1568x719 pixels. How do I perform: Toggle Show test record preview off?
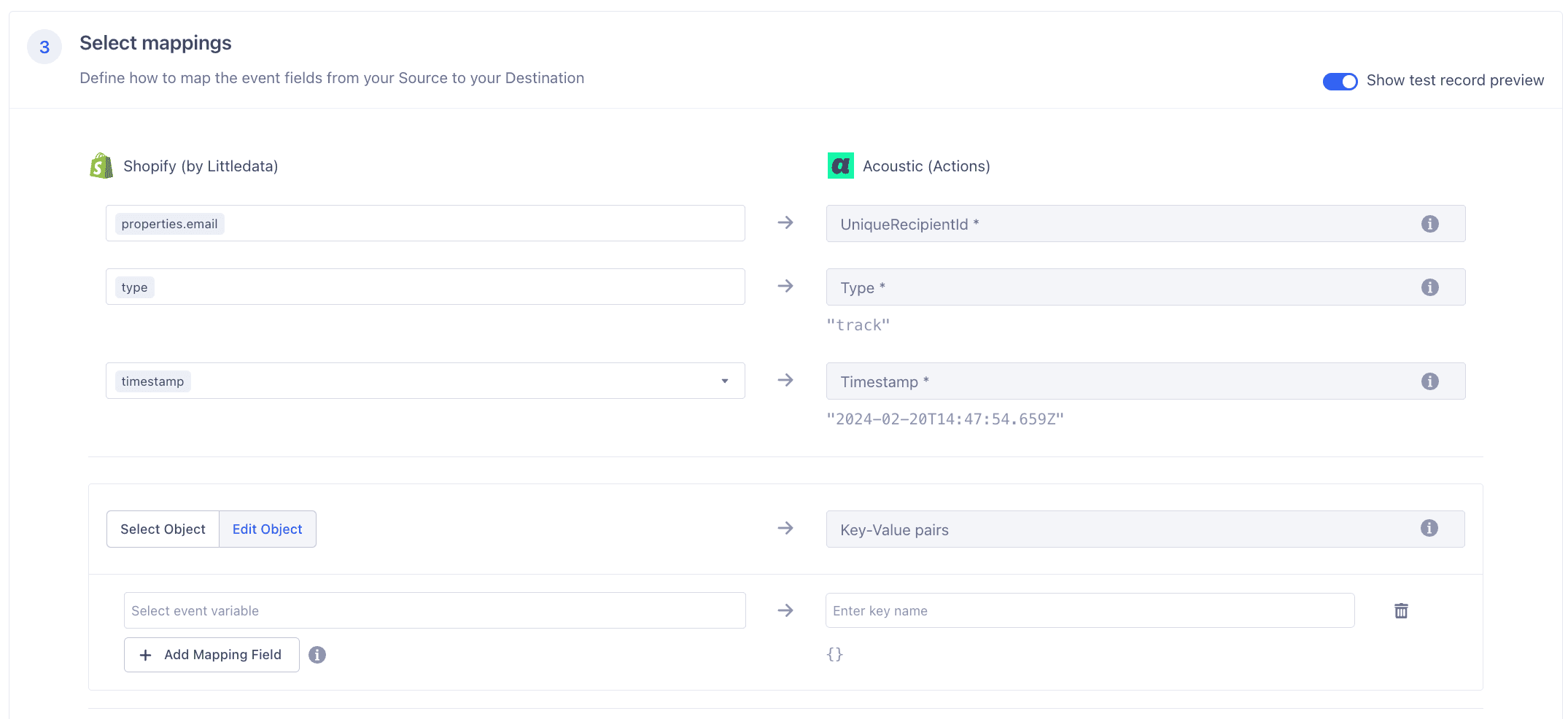tap(1340, 81)
